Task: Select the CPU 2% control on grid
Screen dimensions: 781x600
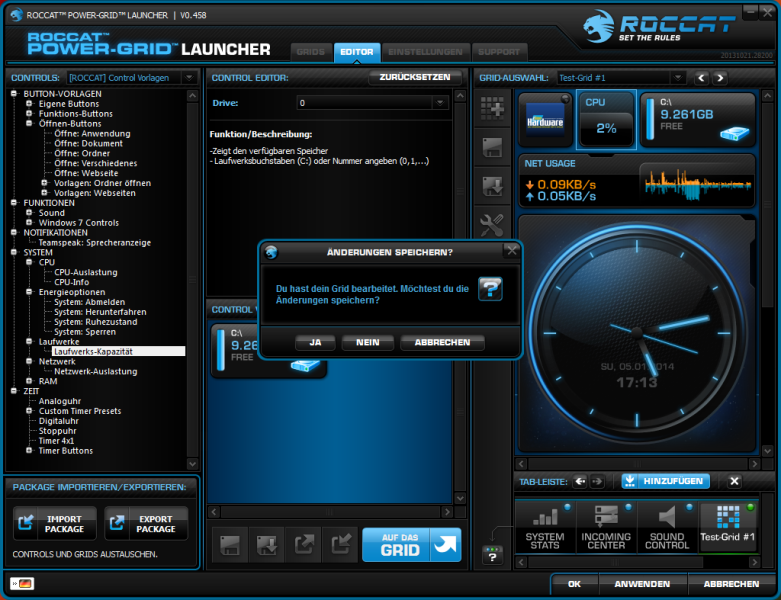Action: pos(606,120)
